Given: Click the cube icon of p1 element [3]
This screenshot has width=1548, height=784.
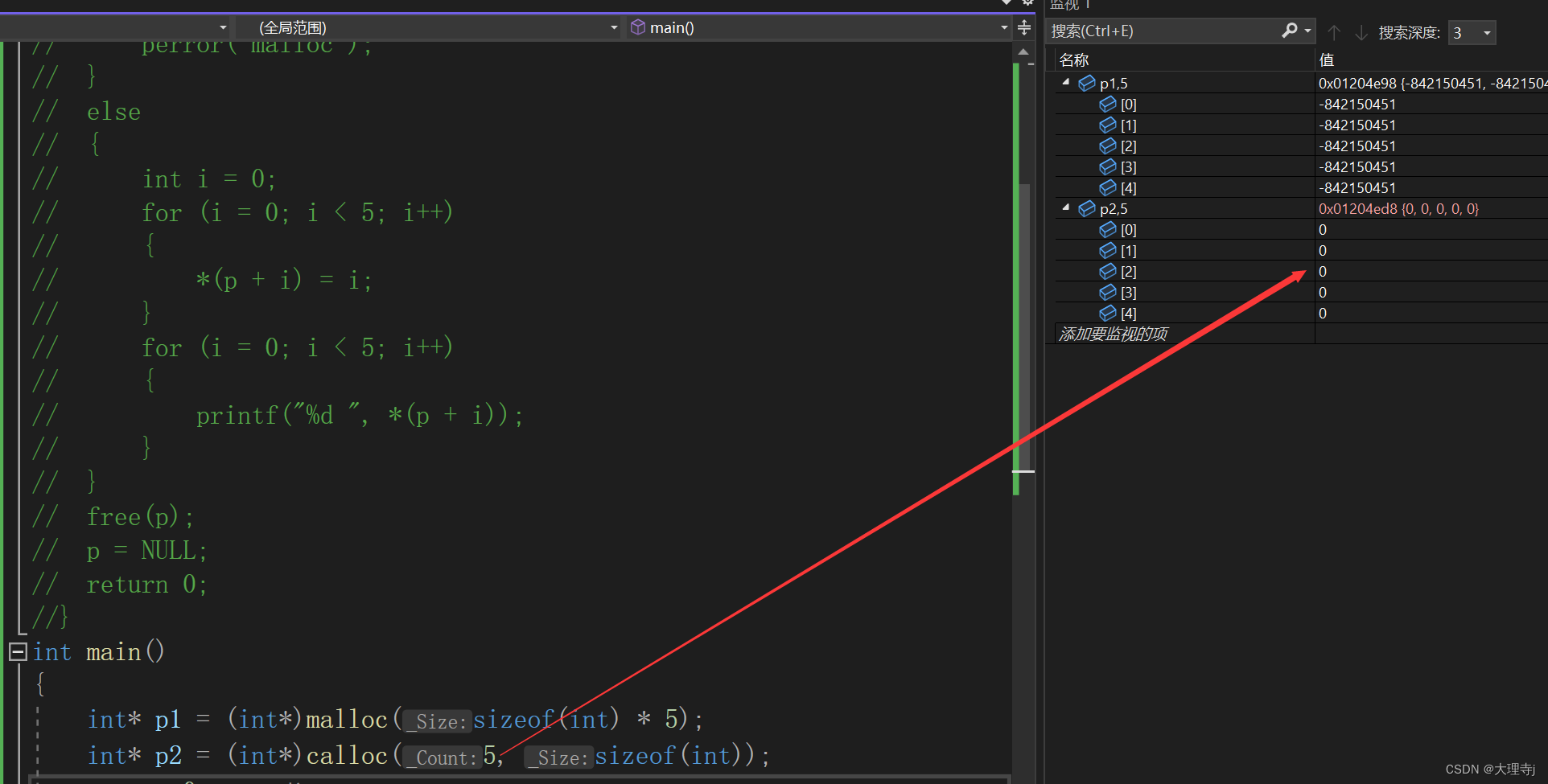Looking at the screenshot, I should (1108, 166).
